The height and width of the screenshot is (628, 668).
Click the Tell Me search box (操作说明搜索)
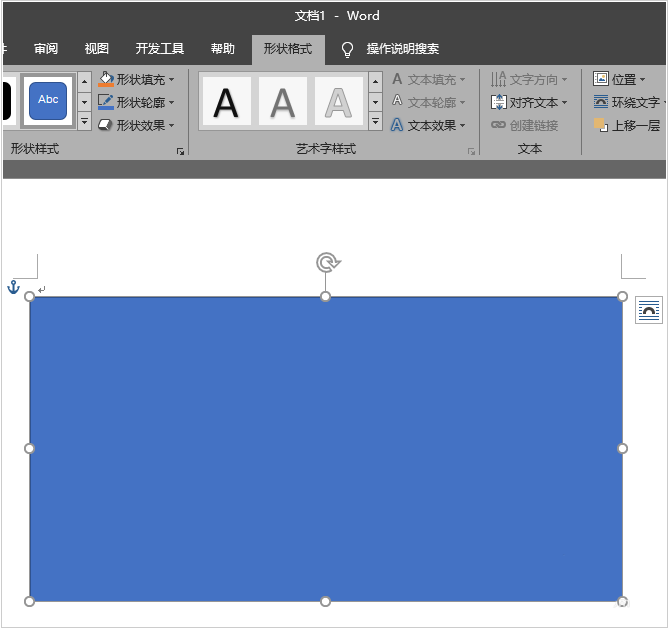click(403, 49)
